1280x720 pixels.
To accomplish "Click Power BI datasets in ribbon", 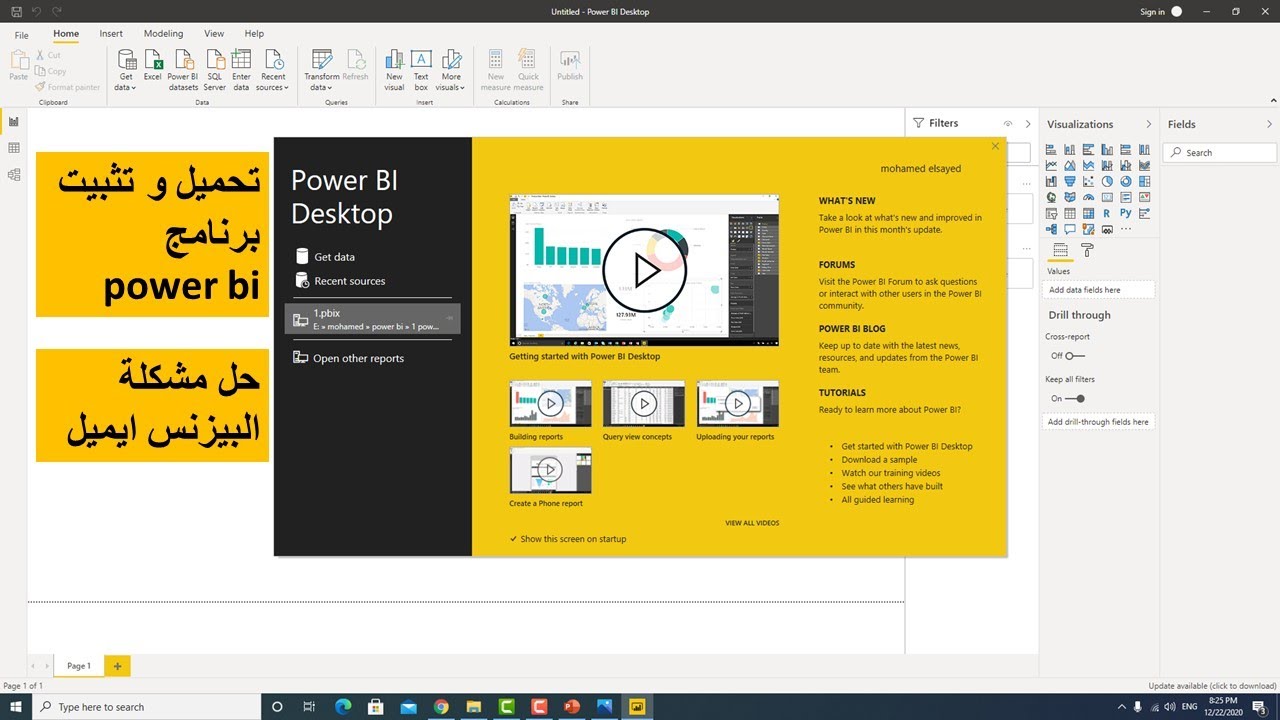I will 183,70.
